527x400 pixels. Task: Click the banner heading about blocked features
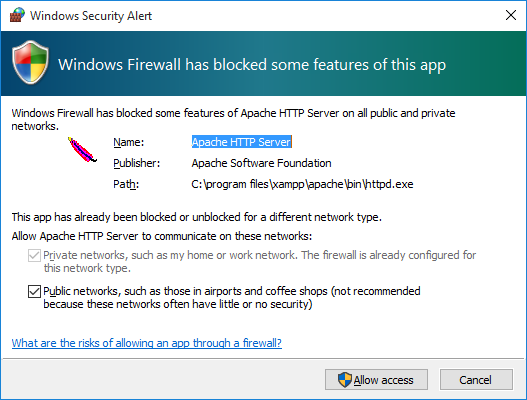[252, 65]
